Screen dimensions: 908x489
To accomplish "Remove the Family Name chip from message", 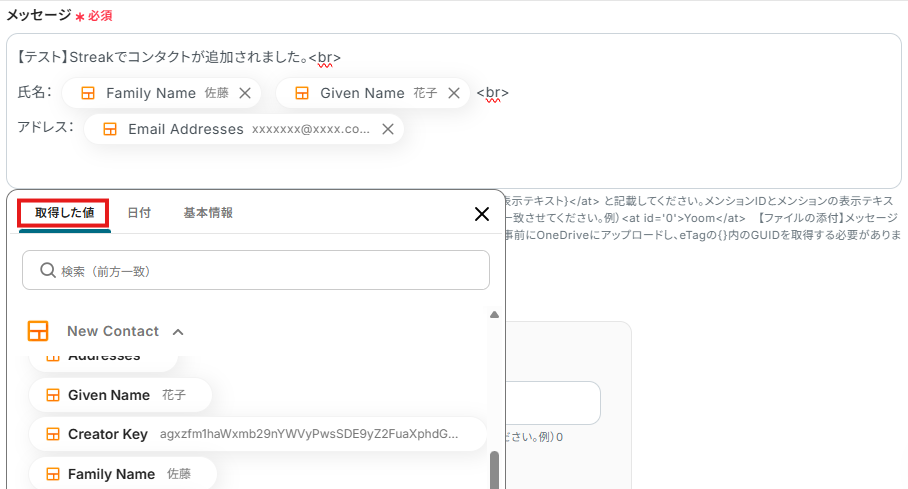I will (x=245, y=93).
